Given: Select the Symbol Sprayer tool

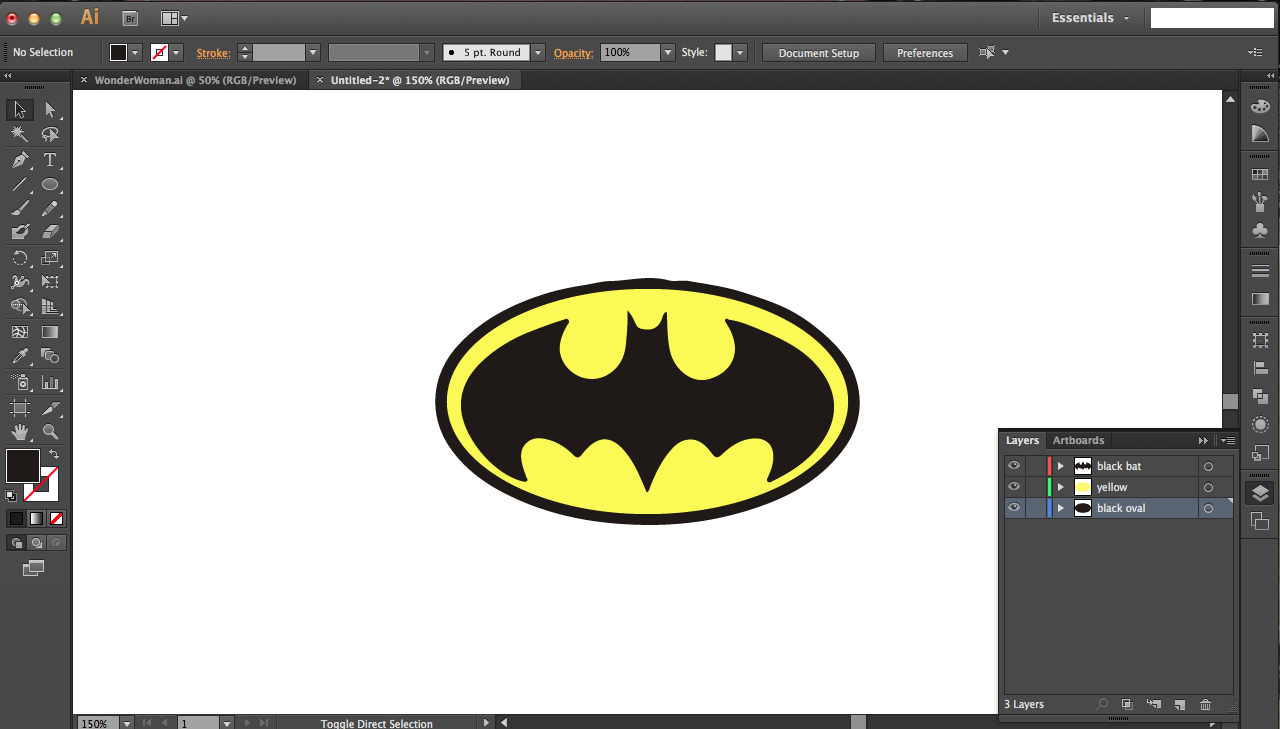Looking at the screenshot, I should (x=20, y=382).
